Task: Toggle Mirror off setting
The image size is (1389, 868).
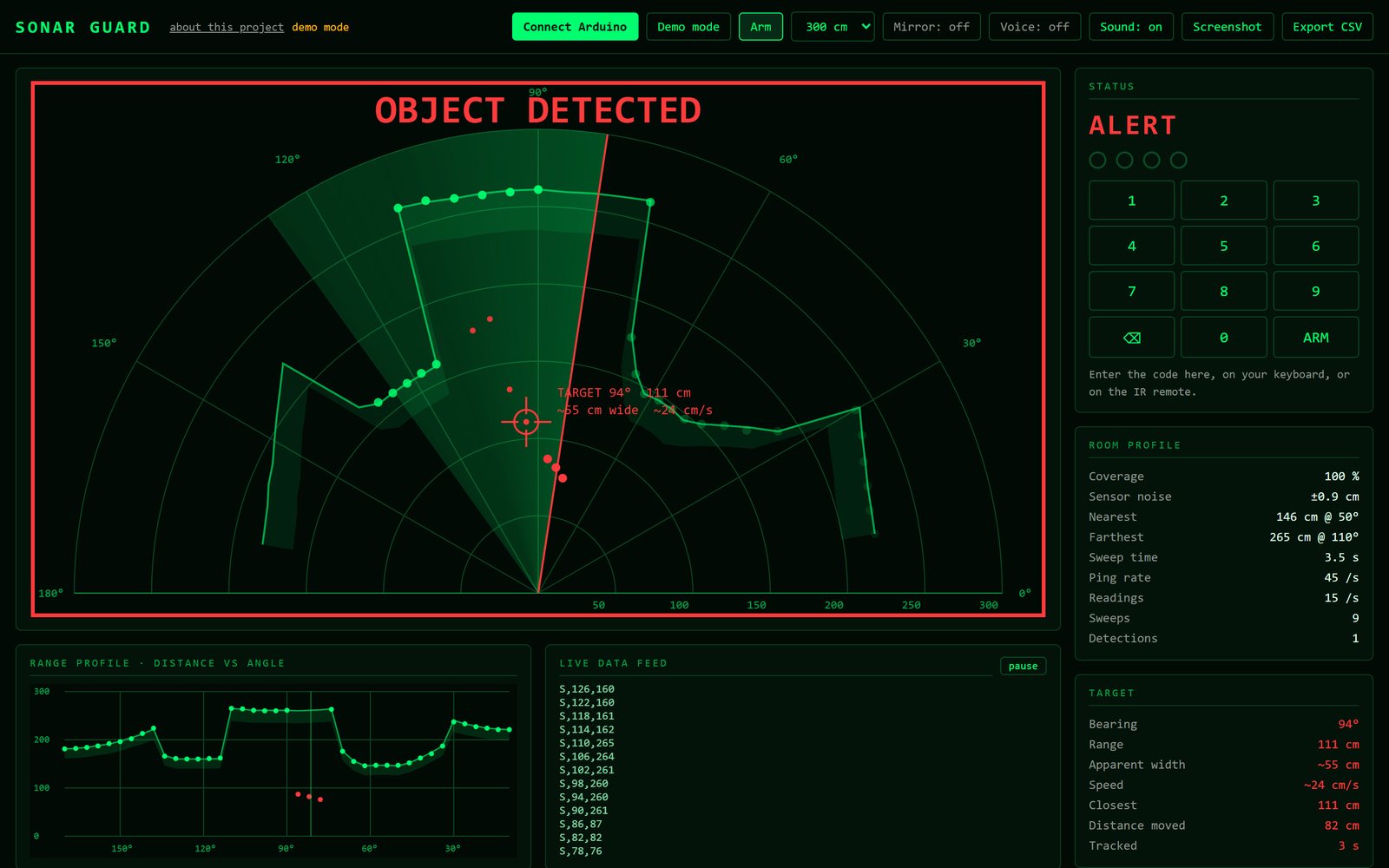Action: click(931, 27)
